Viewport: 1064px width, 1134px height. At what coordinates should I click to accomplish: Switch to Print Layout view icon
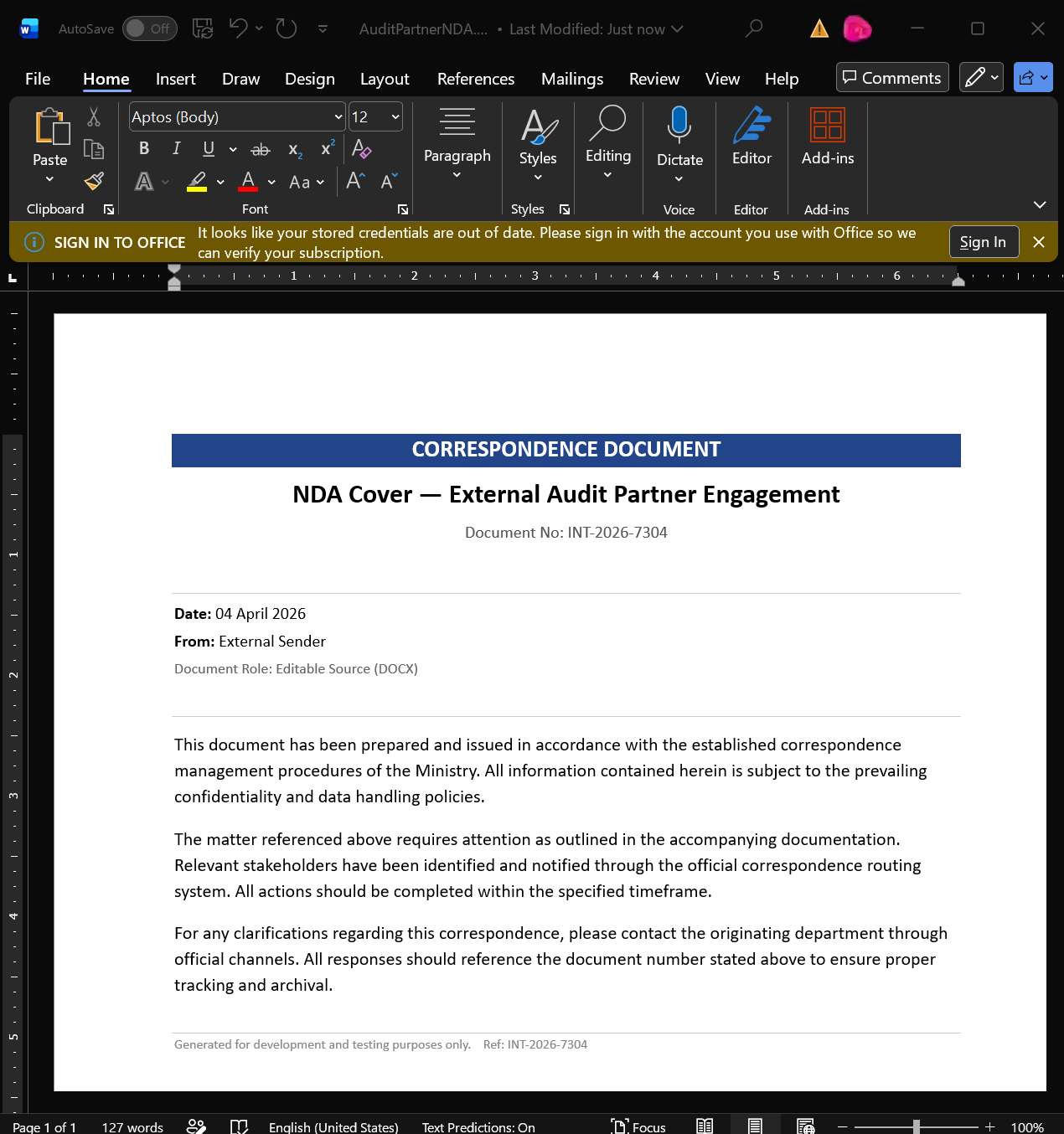click(x=755, y=1126)
